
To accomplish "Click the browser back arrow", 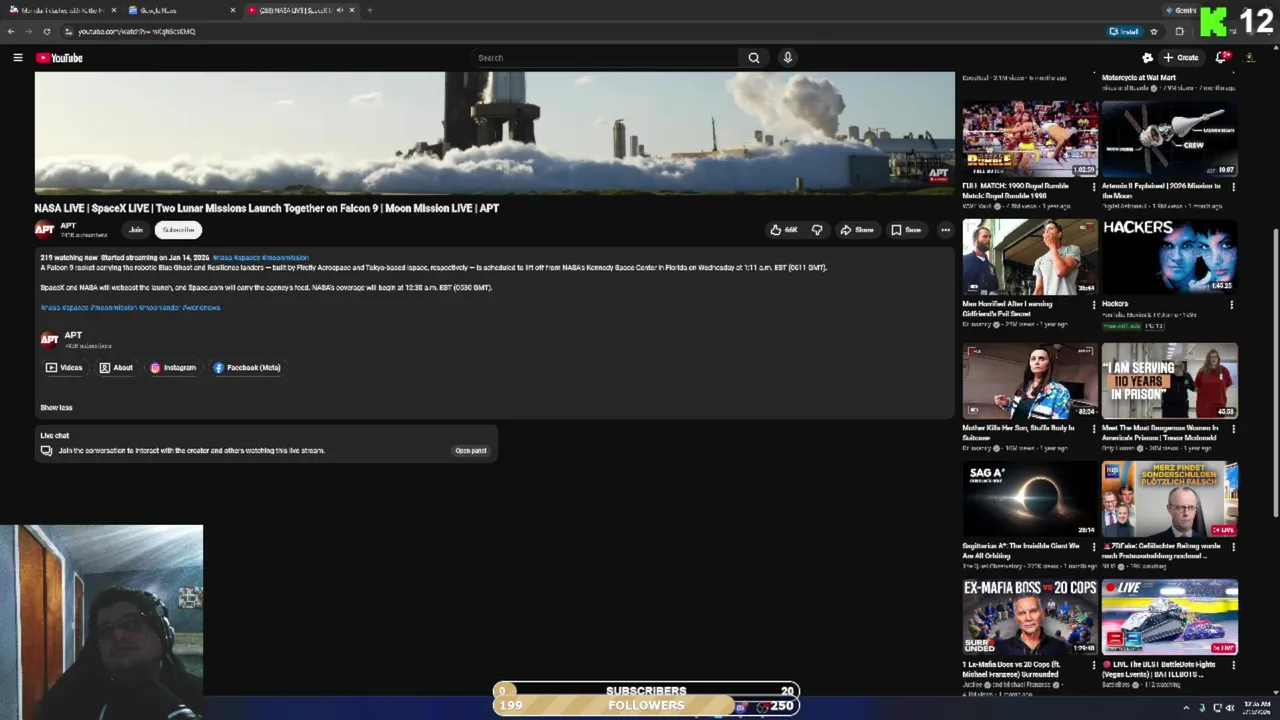I will (11, 31).
